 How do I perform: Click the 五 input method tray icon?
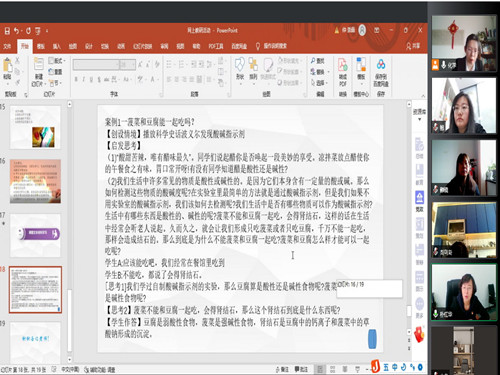[x=386, y=367]
